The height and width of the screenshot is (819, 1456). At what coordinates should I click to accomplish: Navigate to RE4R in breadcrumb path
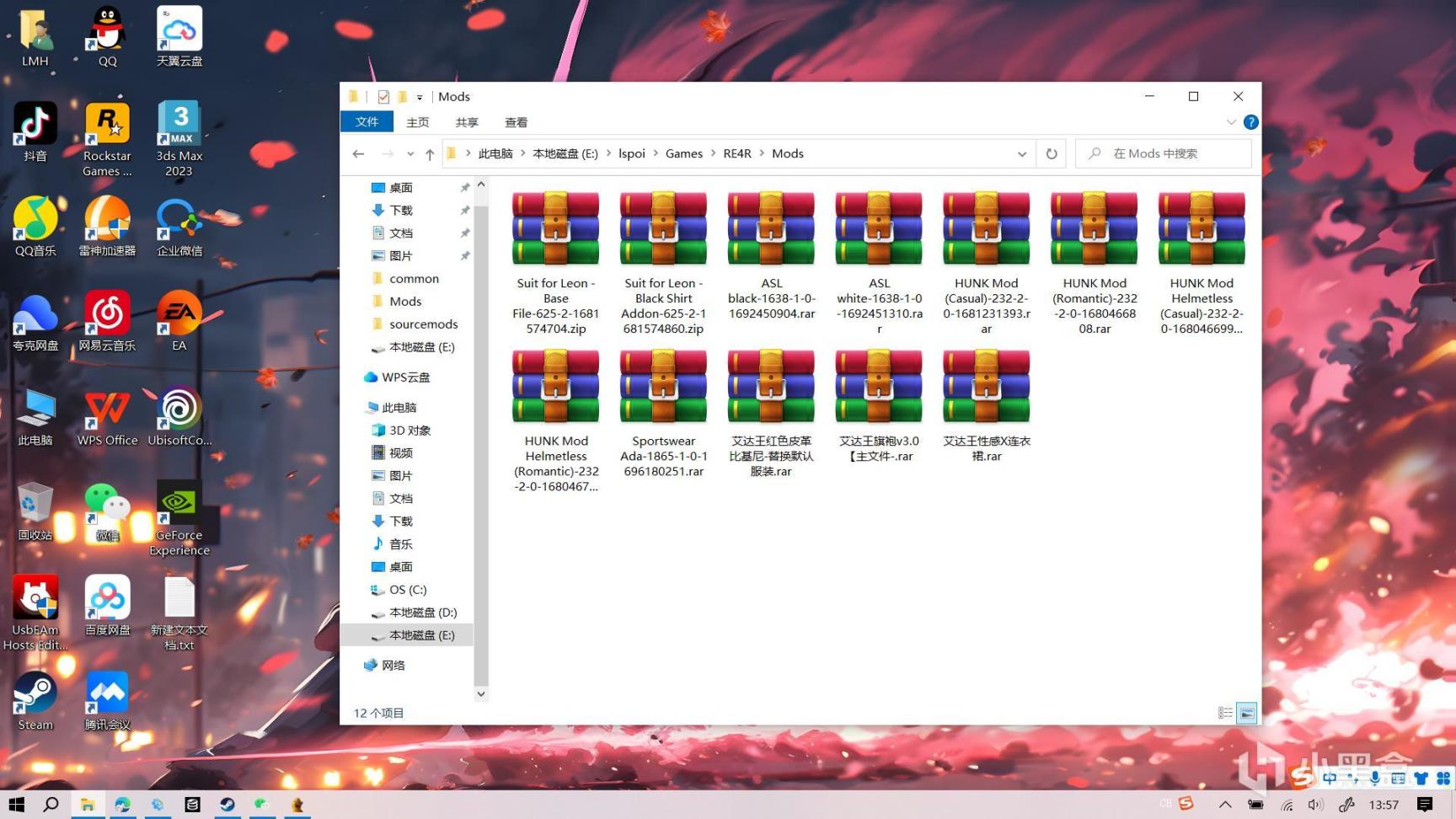click(x=737, y=153)
